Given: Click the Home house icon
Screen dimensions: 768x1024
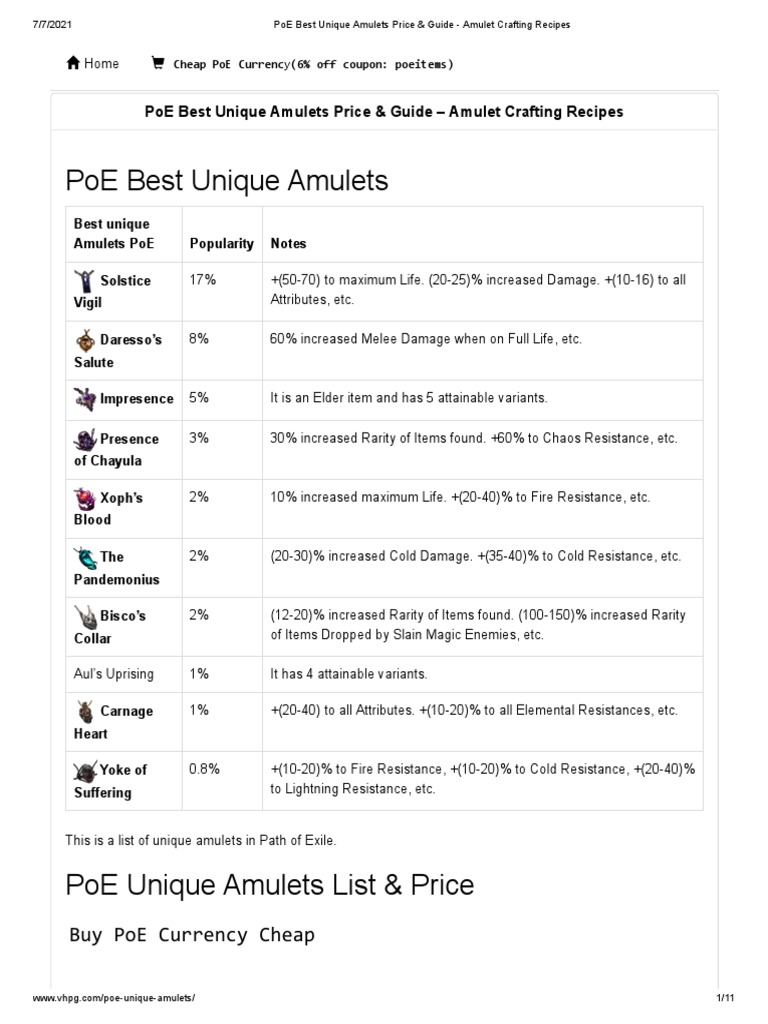Looking at the screenshot, I should [x=73, y=63].
